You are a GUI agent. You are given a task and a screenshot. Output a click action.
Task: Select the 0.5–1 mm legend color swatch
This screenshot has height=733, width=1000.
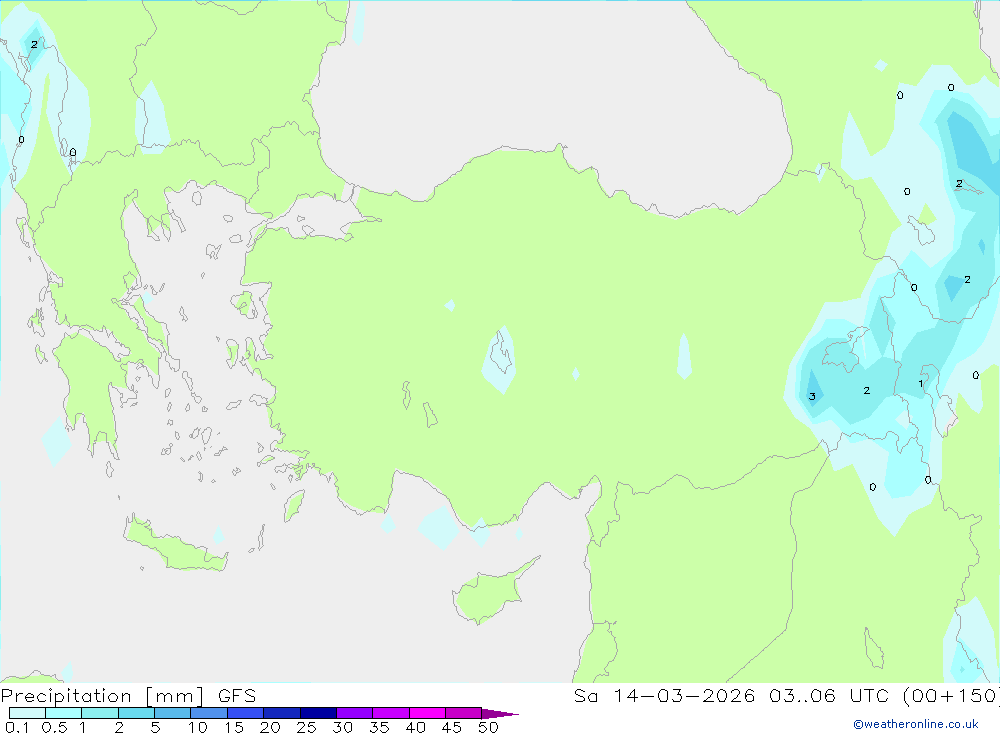[x=64, y=713]
